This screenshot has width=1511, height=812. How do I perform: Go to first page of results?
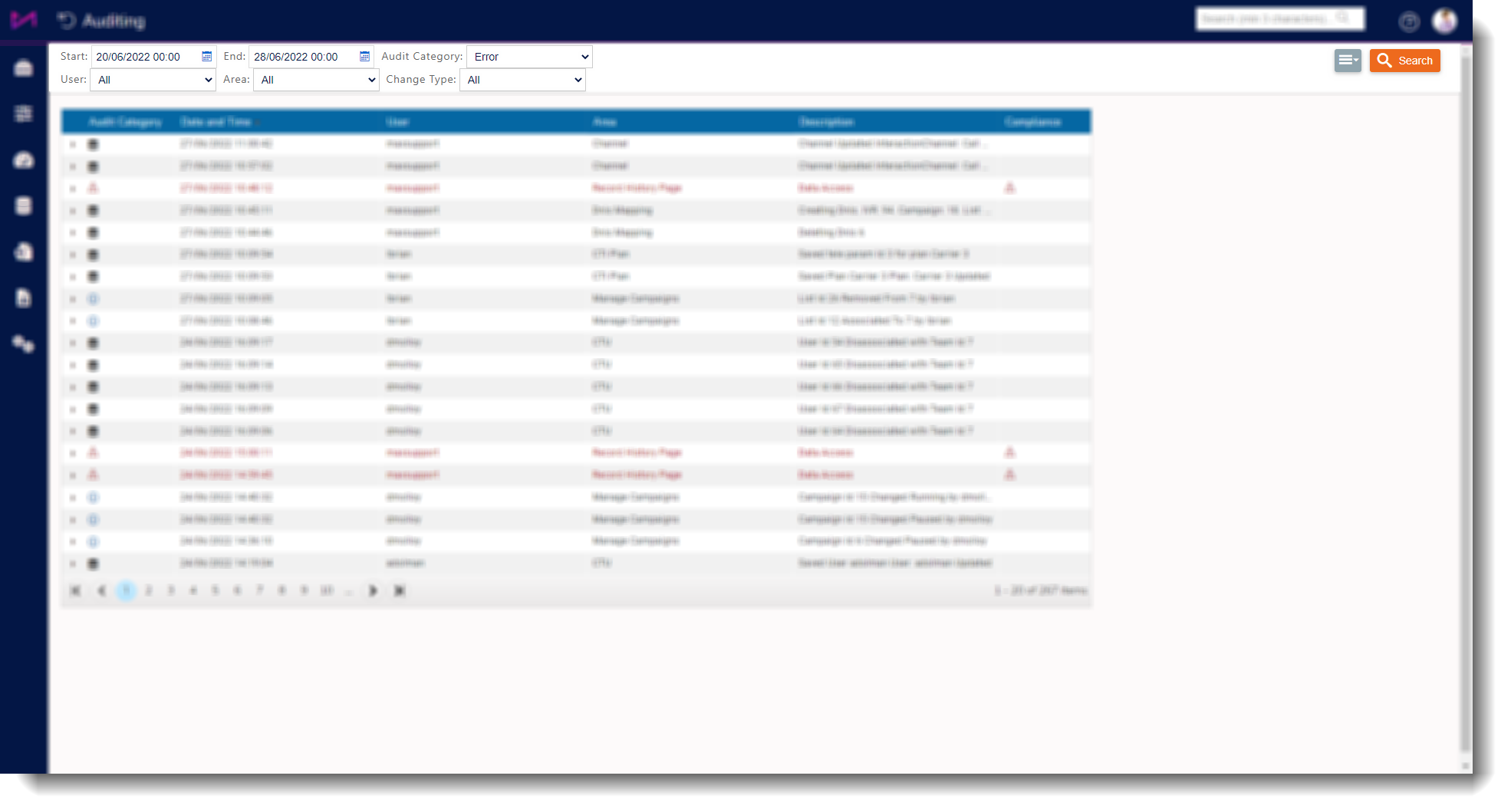click(75, 590)
